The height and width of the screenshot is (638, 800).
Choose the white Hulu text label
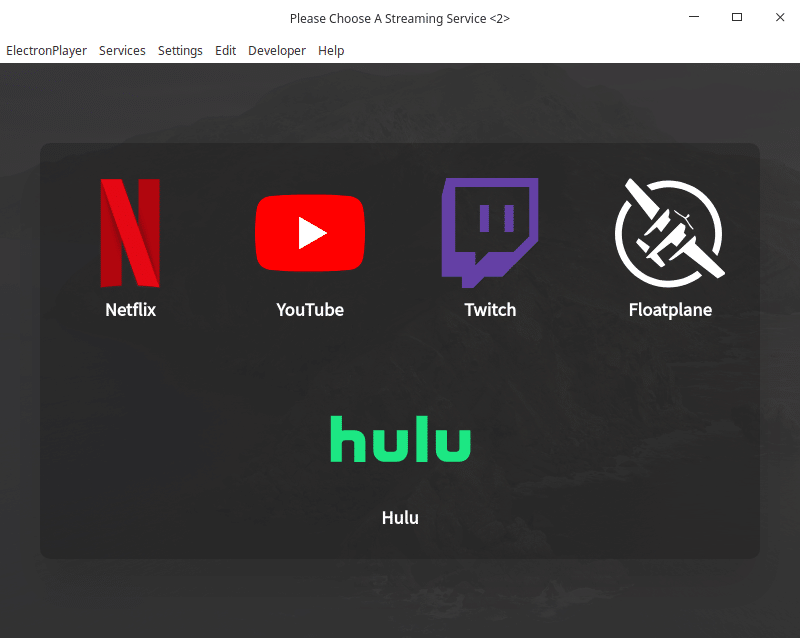400,518
